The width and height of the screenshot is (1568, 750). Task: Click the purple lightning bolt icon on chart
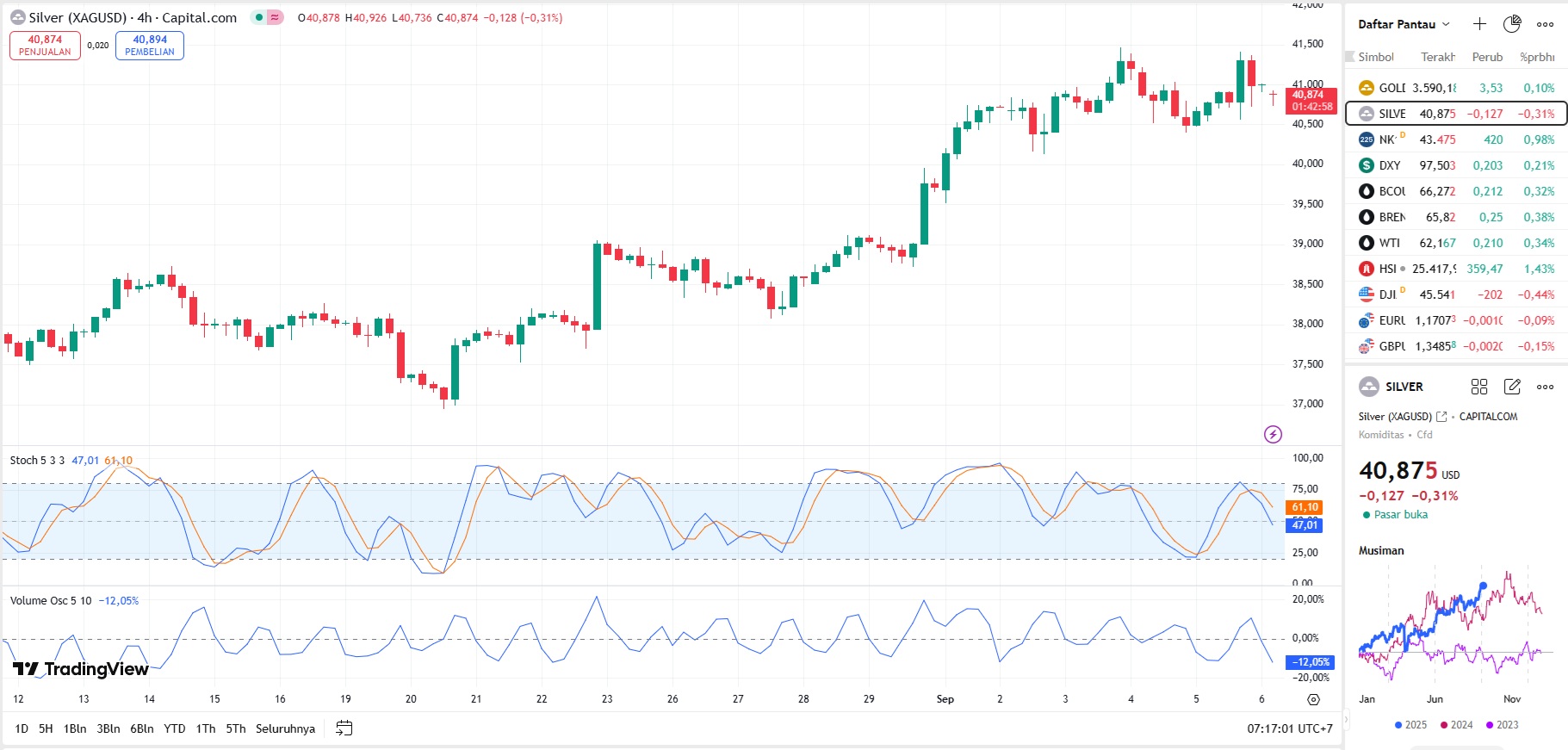1273,434
